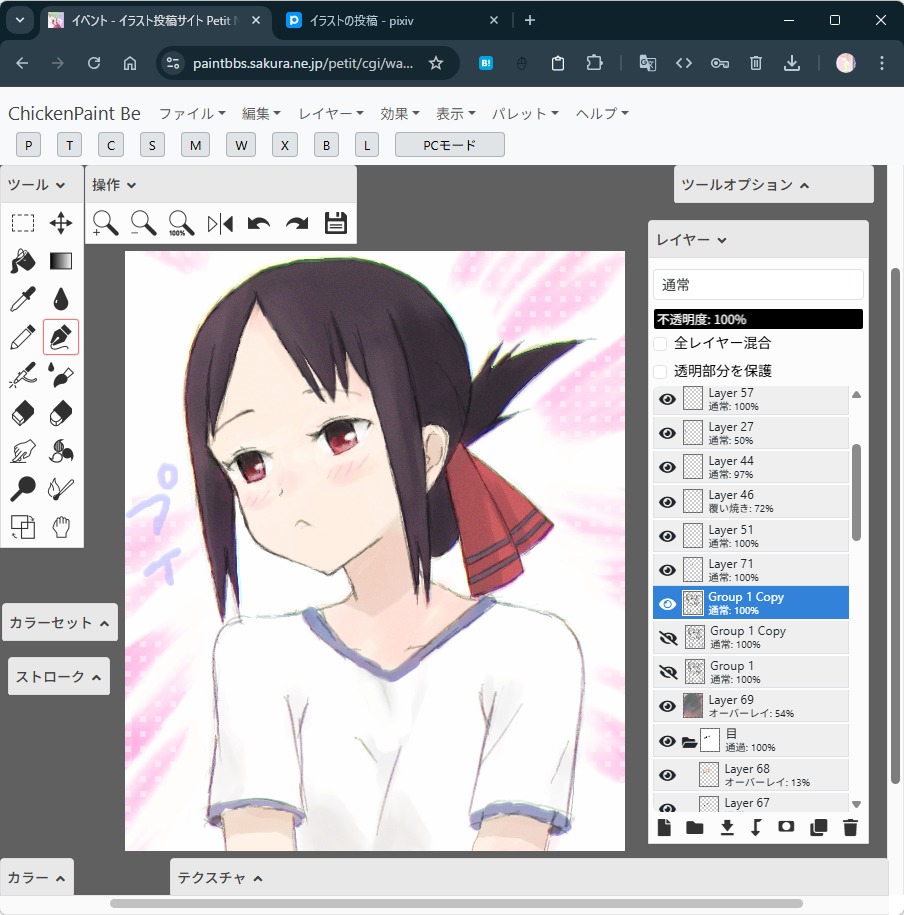The width and height of the screenshot is (904, 915).
Task: Pick the eyedropper color picker tool
Action: 23,299
